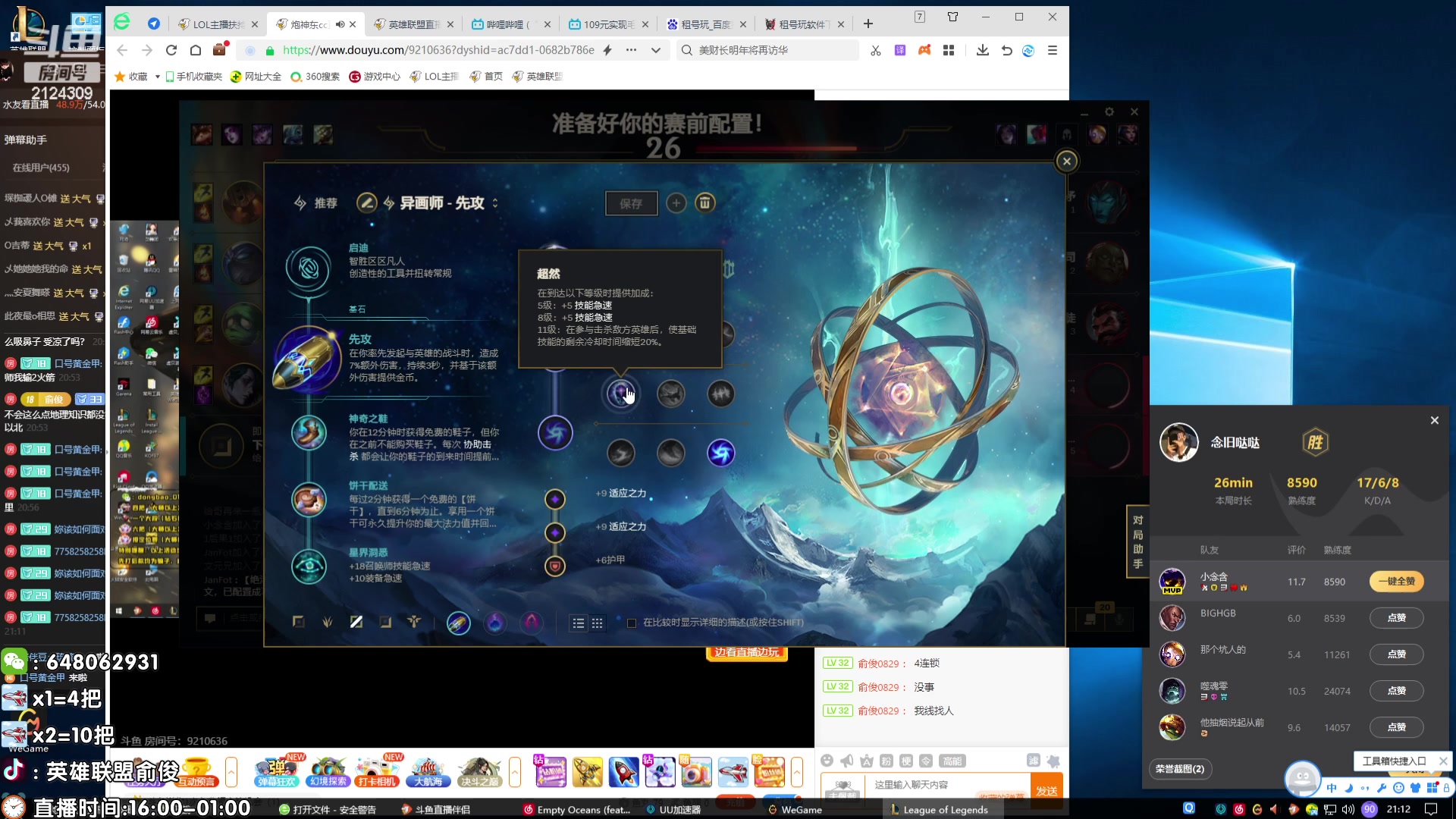This screenshot has height=819, width=1456.
Task: Expand the browser address bar dropdown arrow
Action: [x=656, y=50]
